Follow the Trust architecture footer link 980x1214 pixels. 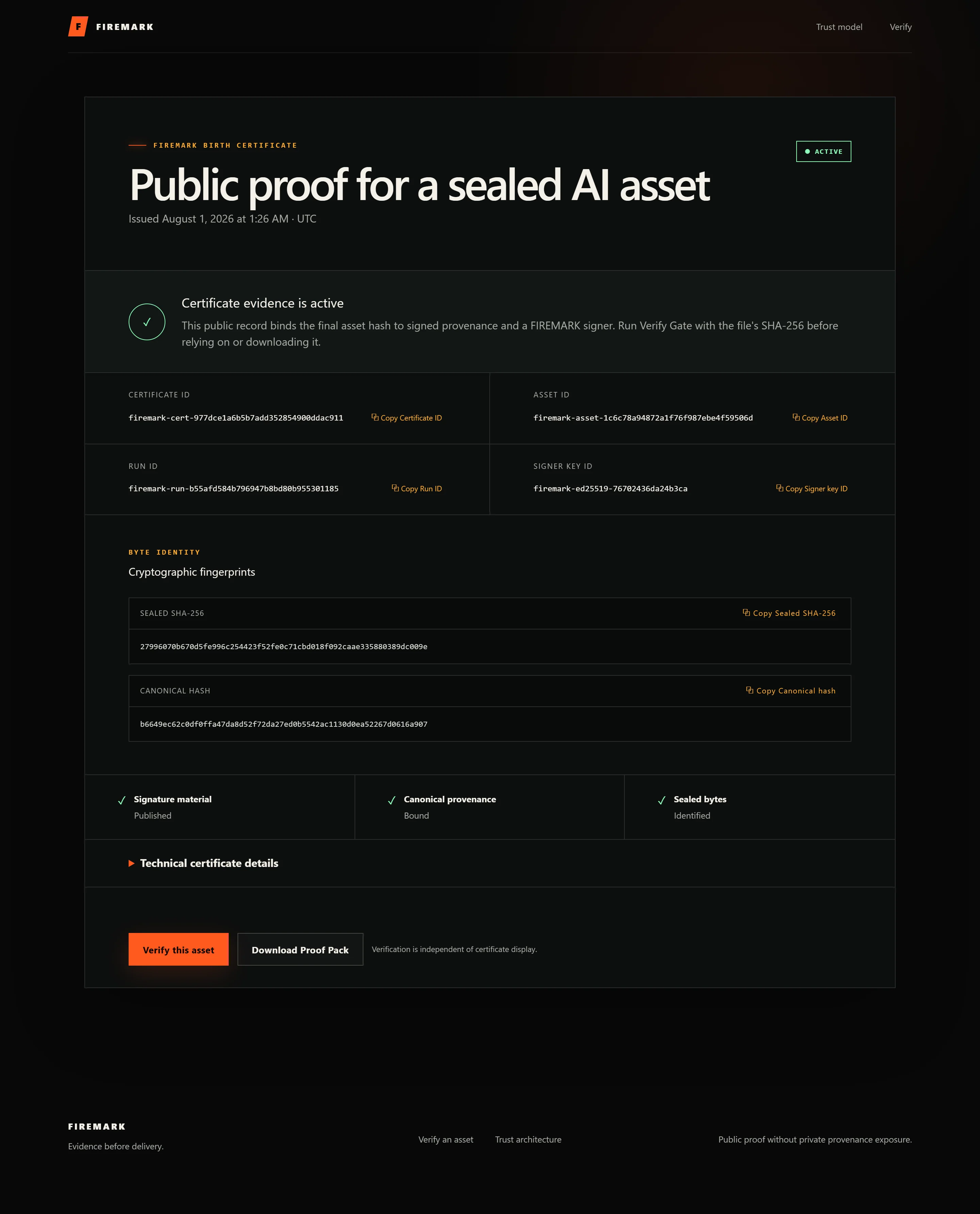[528, 1139]
